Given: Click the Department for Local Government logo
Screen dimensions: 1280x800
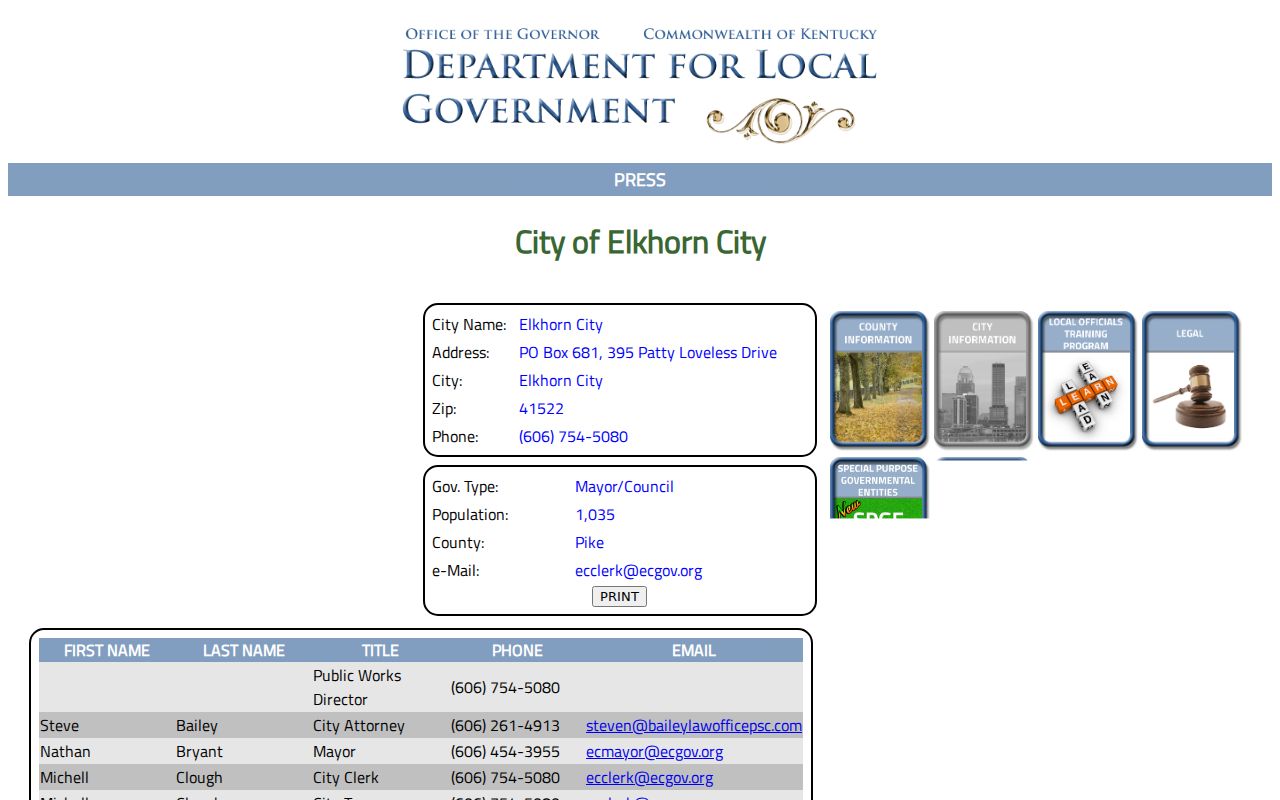Looking at the screenshot, I should [640, 83].
